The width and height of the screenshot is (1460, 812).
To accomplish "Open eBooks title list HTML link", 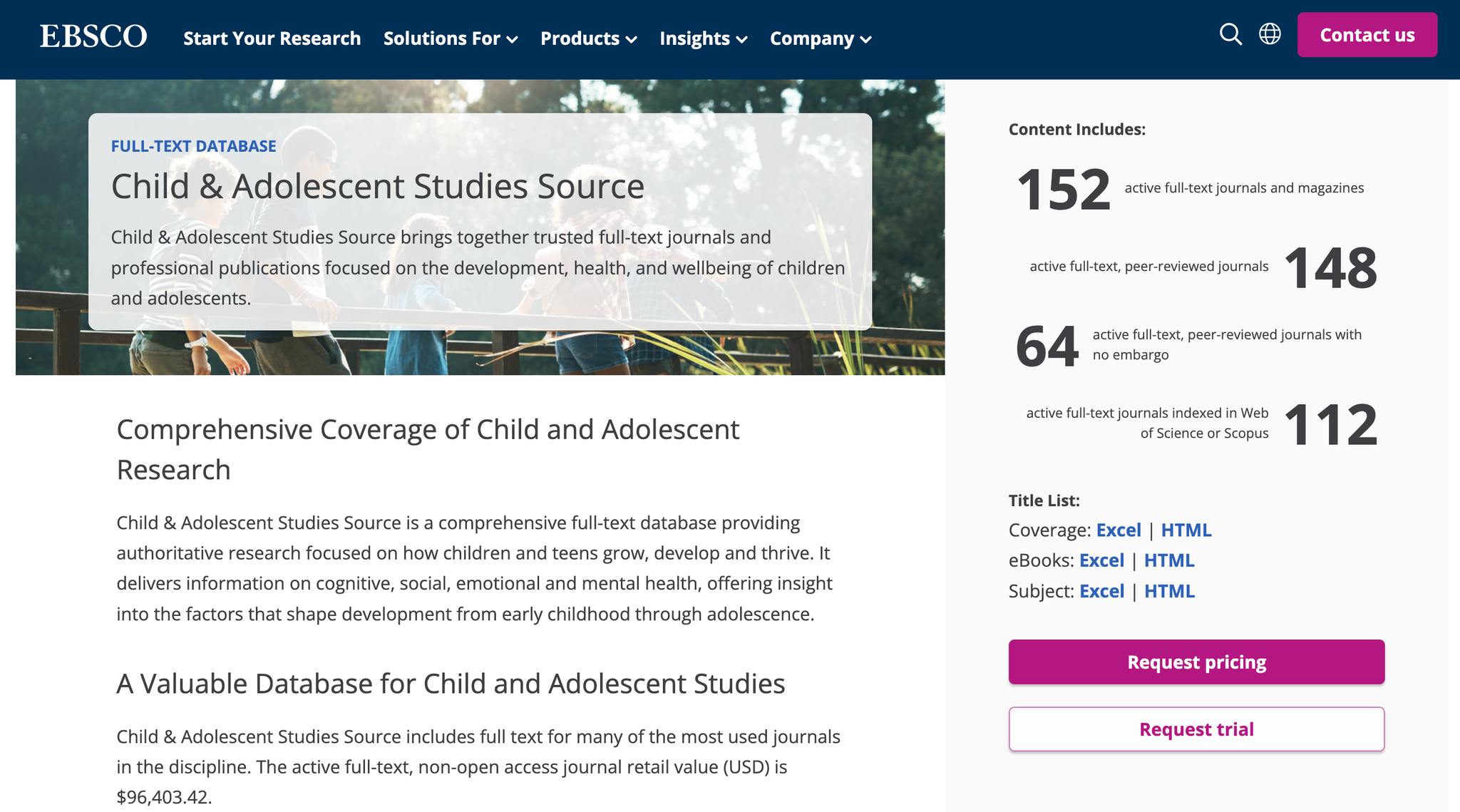I will click(x=1169, y=560).
